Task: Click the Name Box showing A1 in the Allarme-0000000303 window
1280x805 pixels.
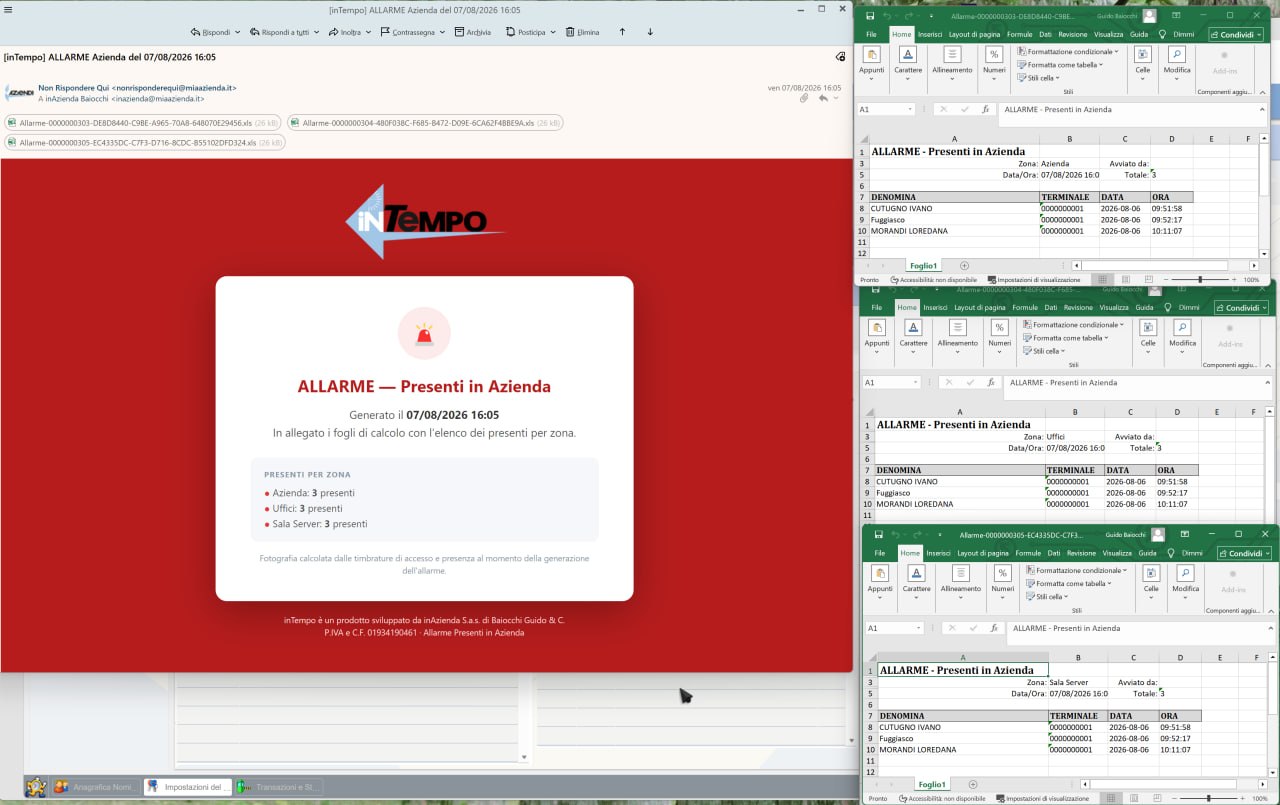Action: coord(886,109)
